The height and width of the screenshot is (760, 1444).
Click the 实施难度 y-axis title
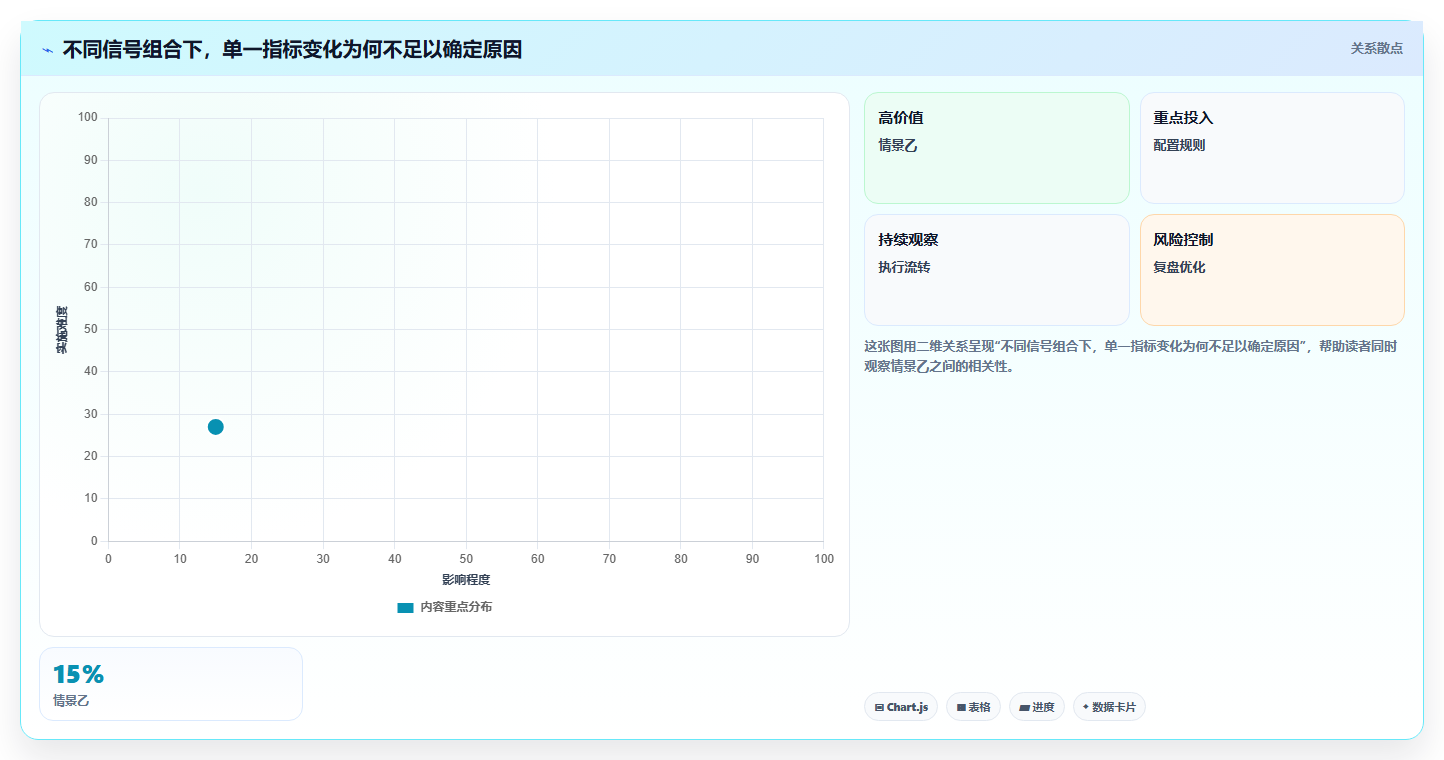[x=62, y=330]
